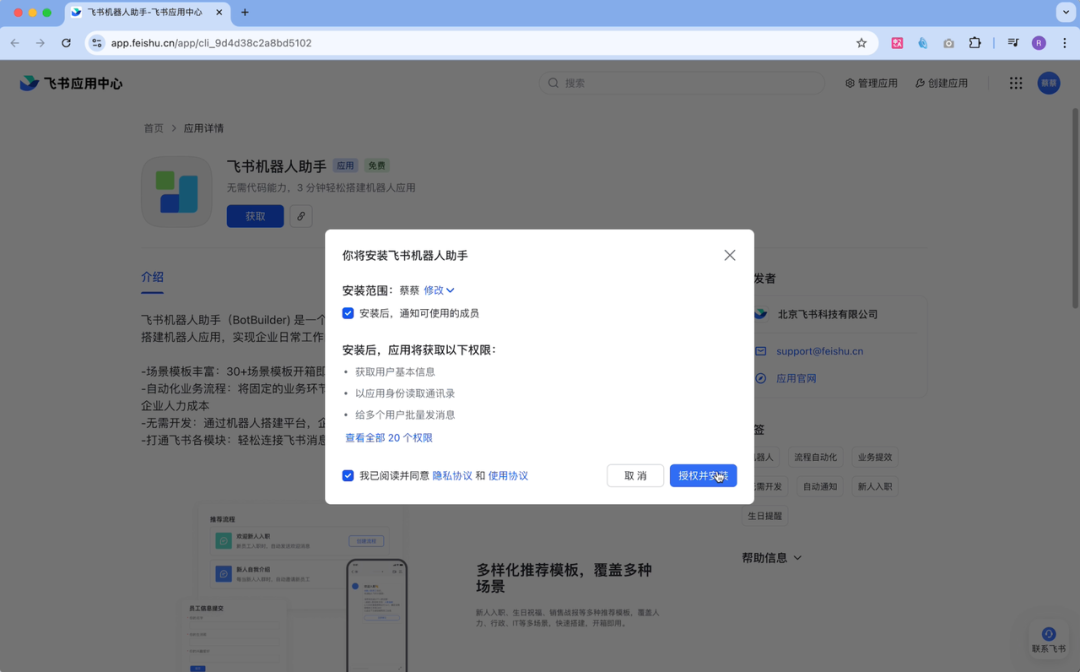Image resolution: width=1080 pixels, height=672 pixels.
Task: Click the 新人入职 tag
Action: (875, 487)
